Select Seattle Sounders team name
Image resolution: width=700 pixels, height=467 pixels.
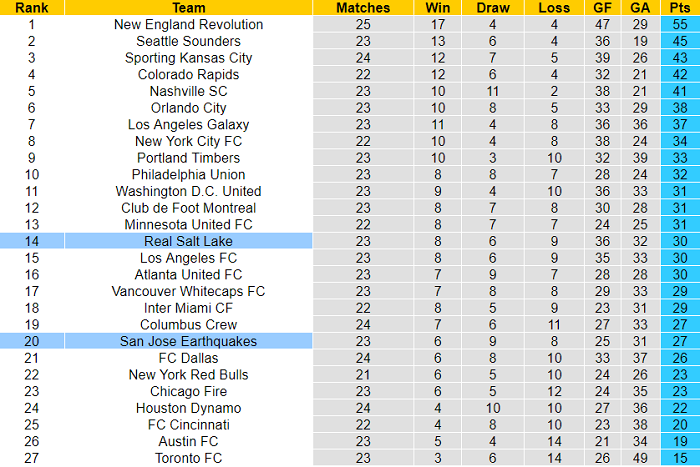188,41
